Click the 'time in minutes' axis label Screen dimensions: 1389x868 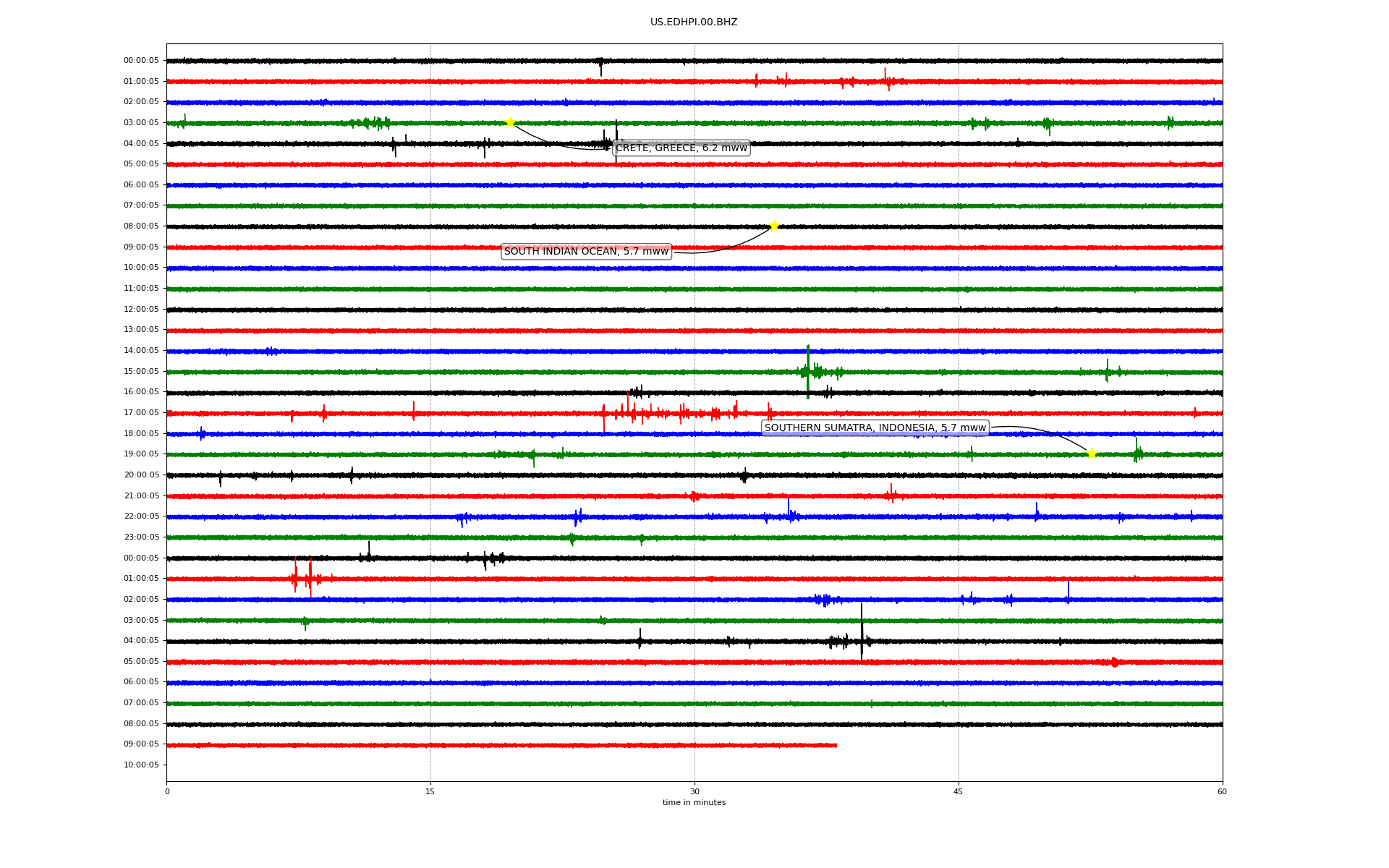point(694,803)
